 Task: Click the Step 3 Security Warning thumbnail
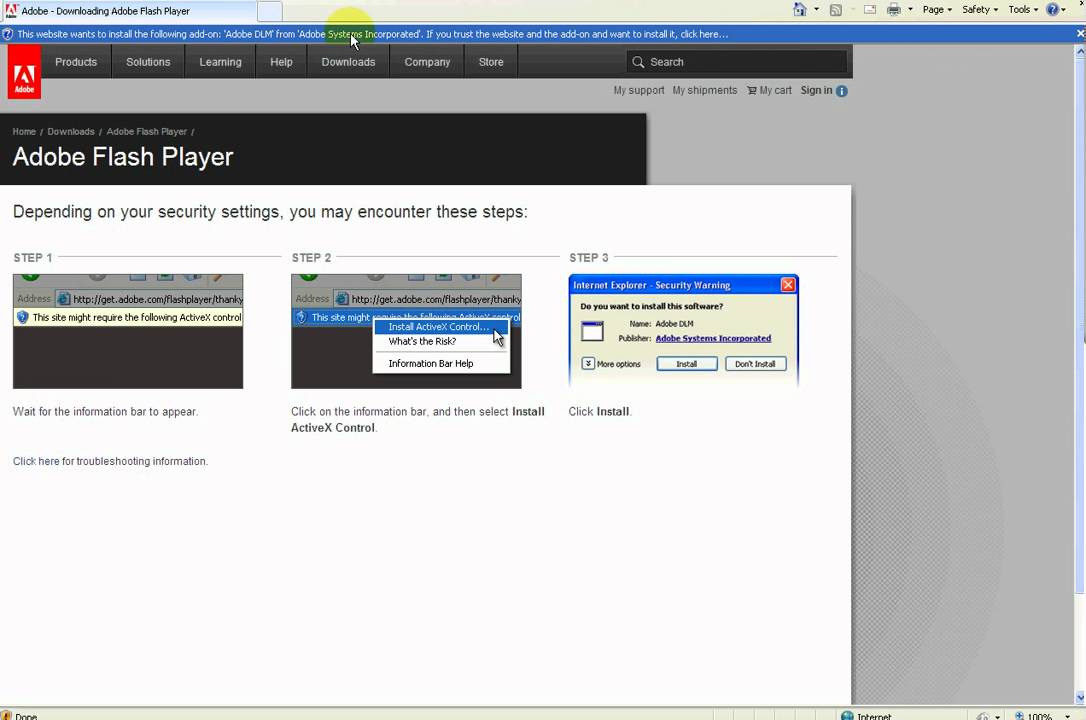tap(684, 330)
